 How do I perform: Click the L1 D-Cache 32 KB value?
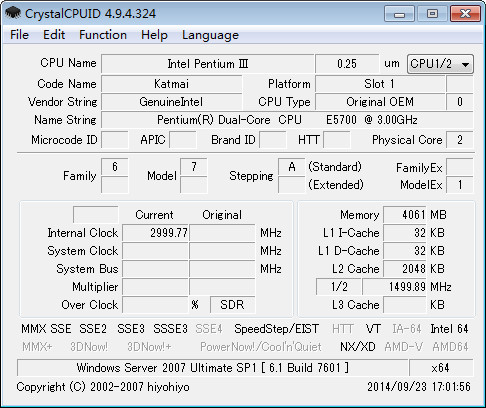(405, 251)
